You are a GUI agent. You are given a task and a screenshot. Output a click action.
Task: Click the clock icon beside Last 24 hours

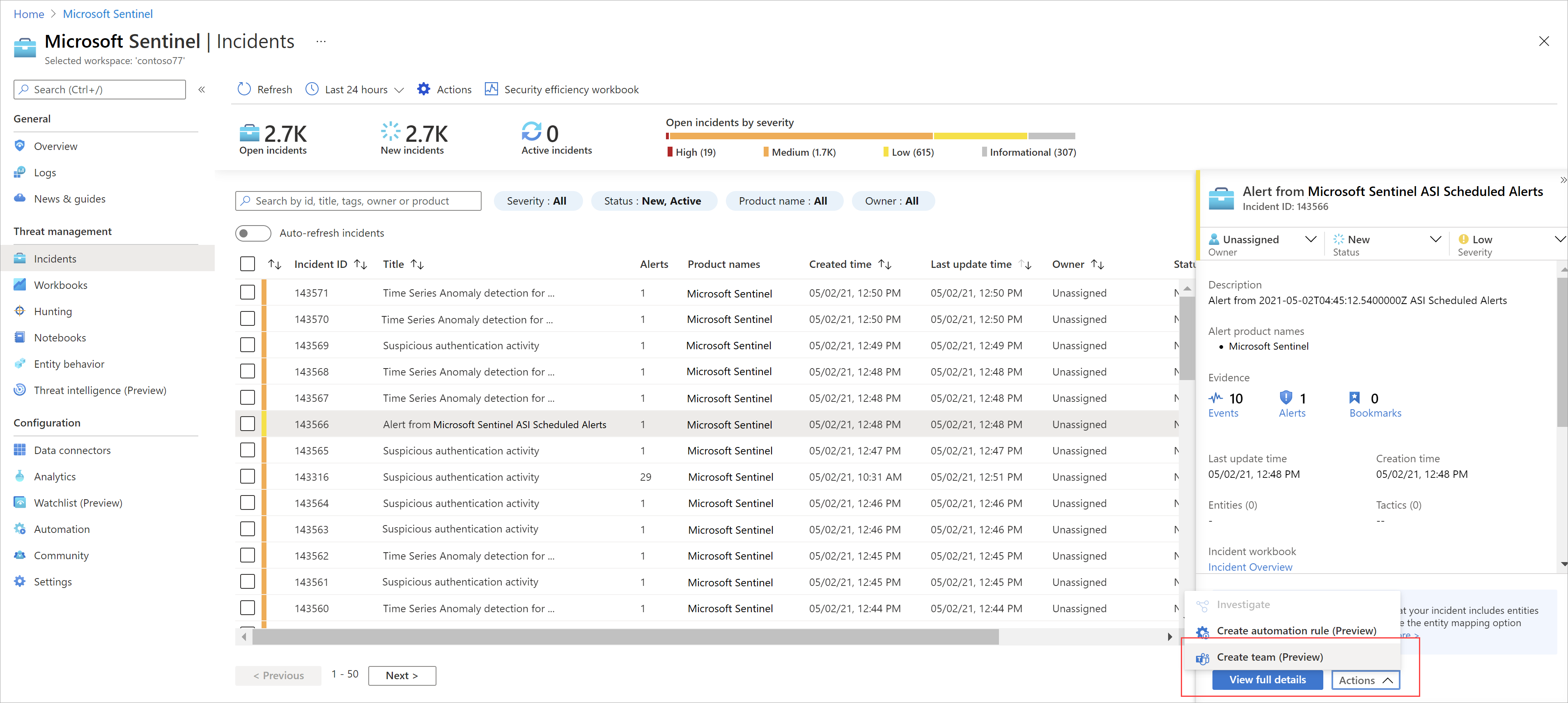tap(312, 89)
